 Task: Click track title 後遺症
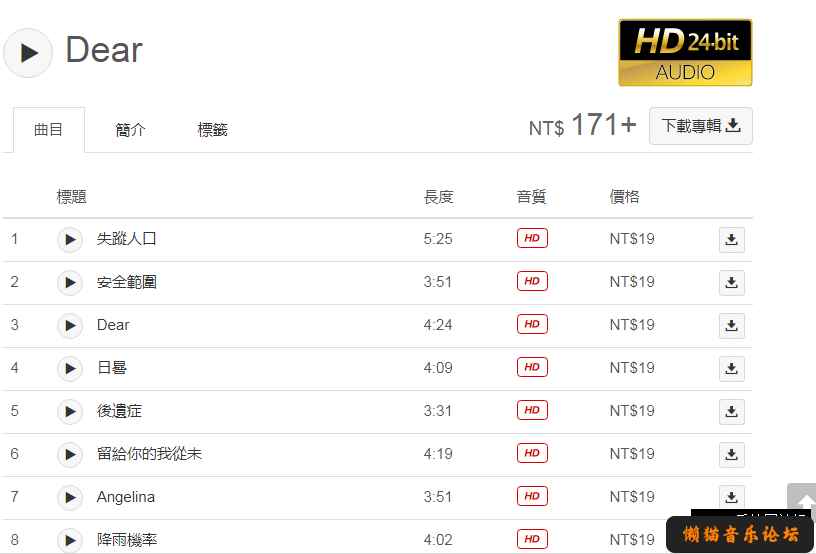tap(119, 411)
